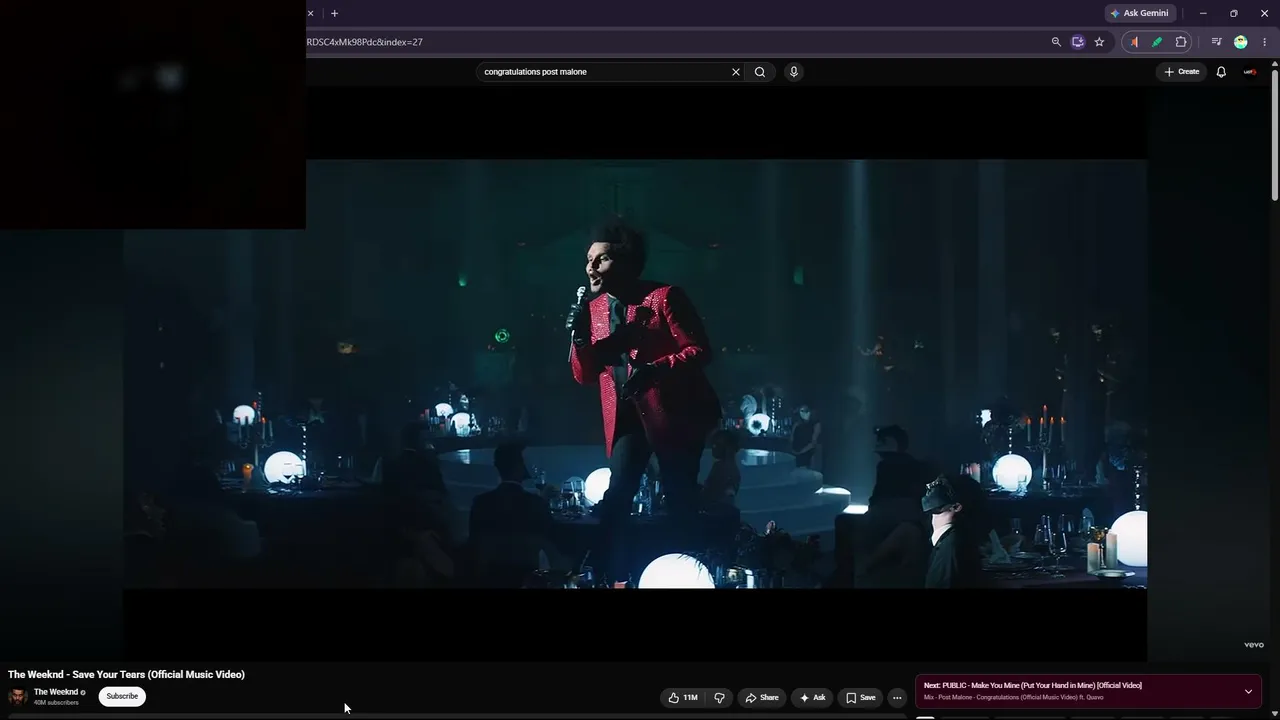Click 'Mix - Post Malone - Congratulations' playlist text

pos(1014,697)
